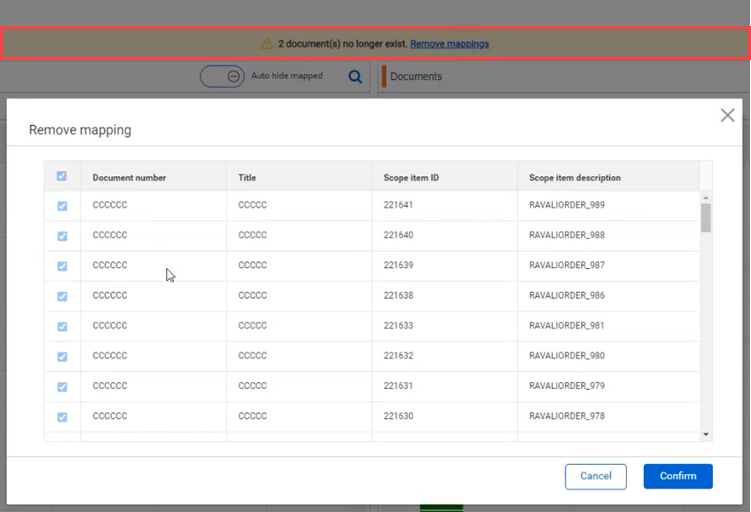Toggle the Auto hide mapped switch
The height and width of the screenshot is (512, 751).
point(222,76)
